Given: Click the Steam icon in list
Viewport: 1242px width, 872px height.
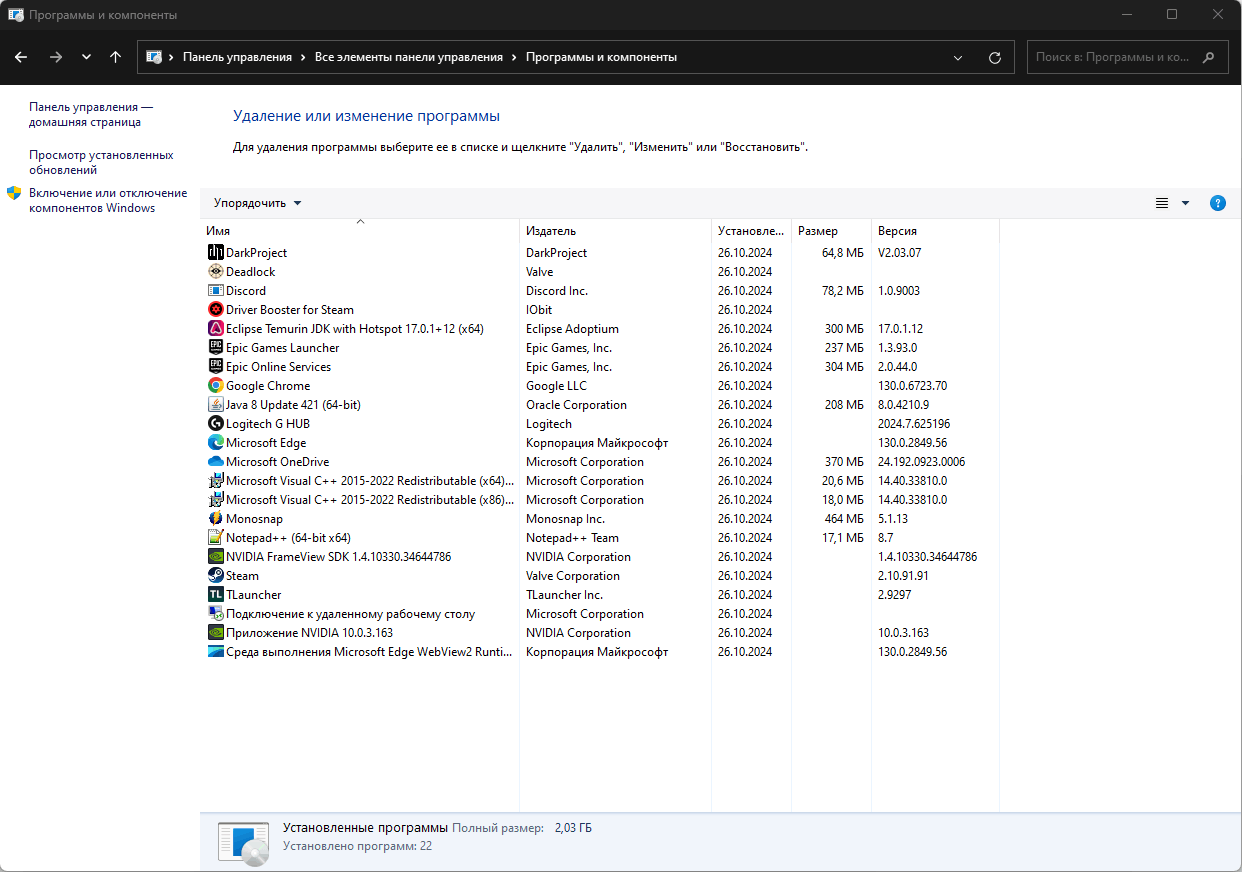Looking at the screenshot, I should point(215,576).
